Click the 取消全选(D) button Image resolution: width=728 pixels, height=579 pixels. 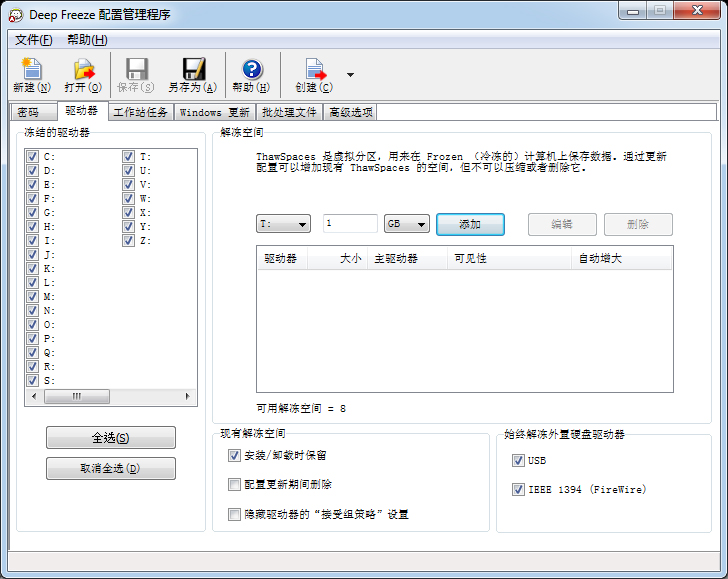[111, 468]
